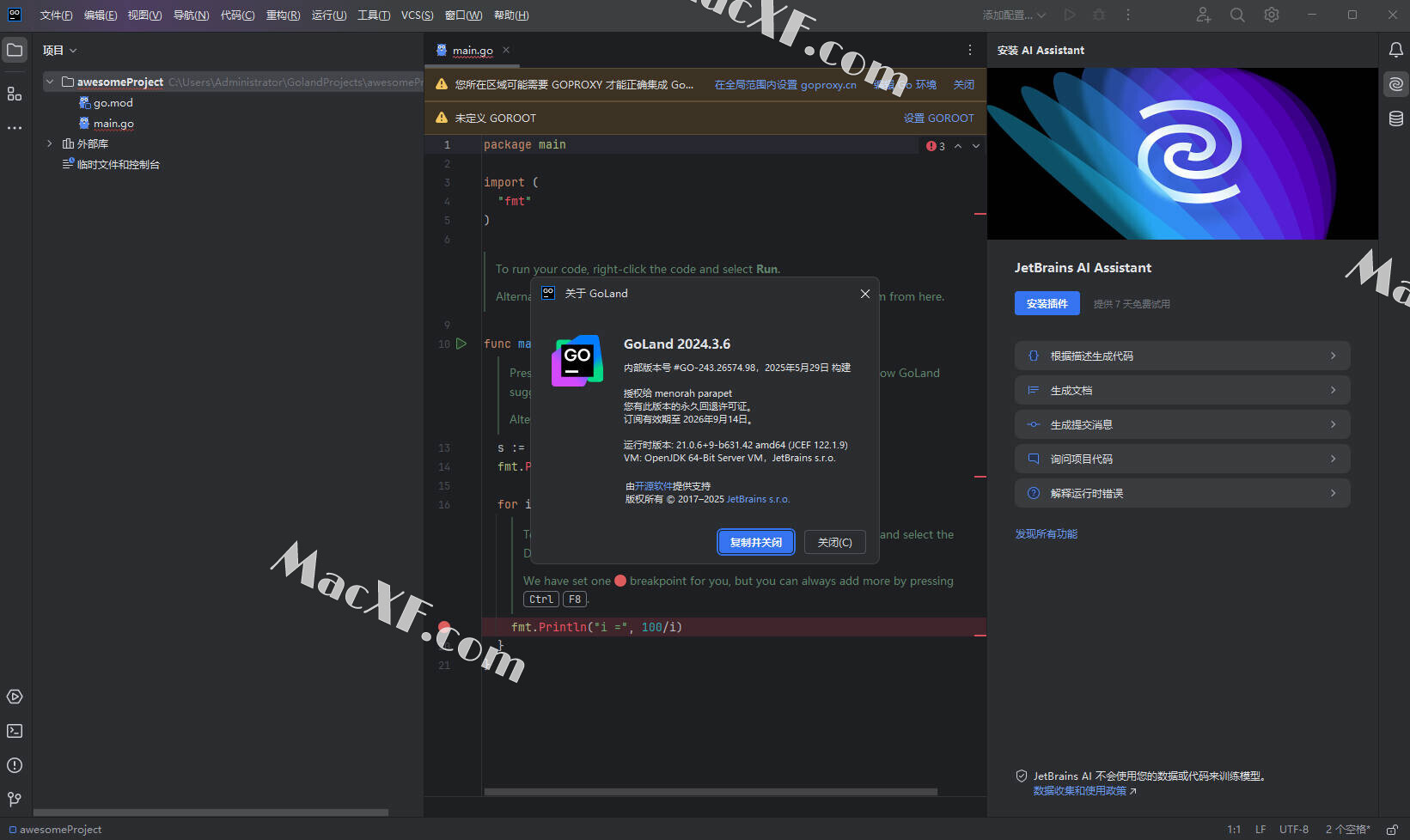Switch to the main.go editor tab
1410x840 pixels.
(473, 50)
